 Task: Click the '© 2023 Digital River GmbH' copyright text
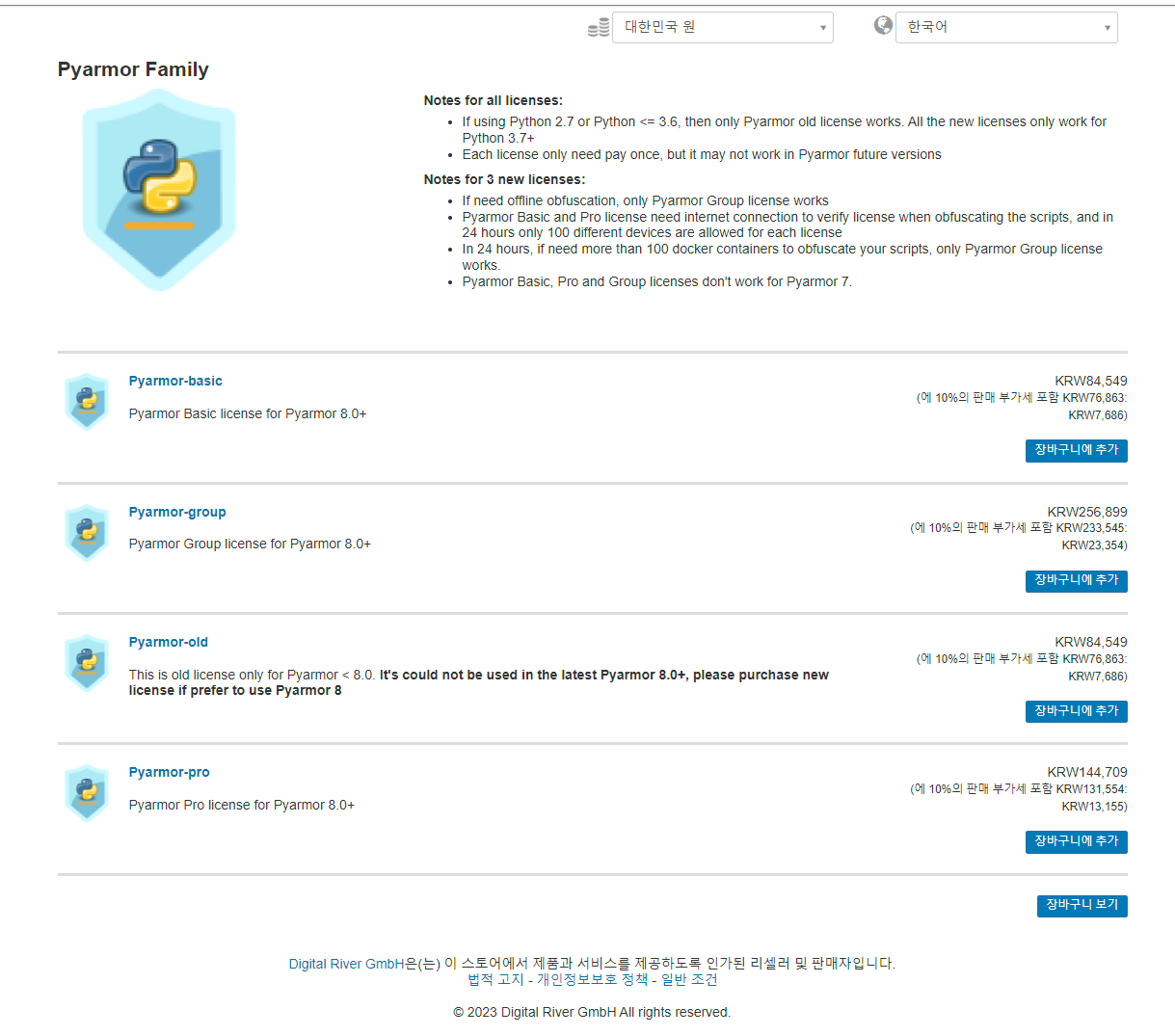[x=592, y=1012]
